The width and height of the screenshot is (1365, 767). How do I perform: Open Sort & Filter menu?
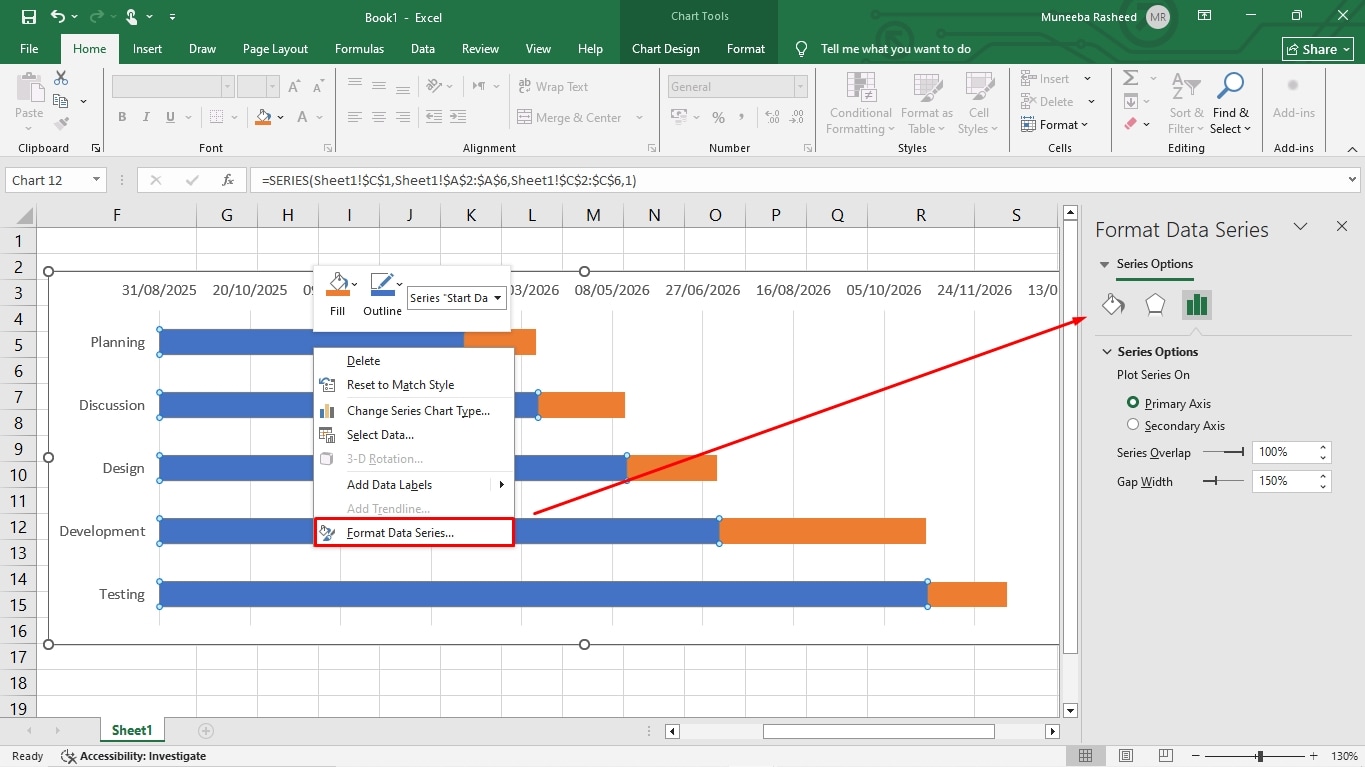[1186, 103]
